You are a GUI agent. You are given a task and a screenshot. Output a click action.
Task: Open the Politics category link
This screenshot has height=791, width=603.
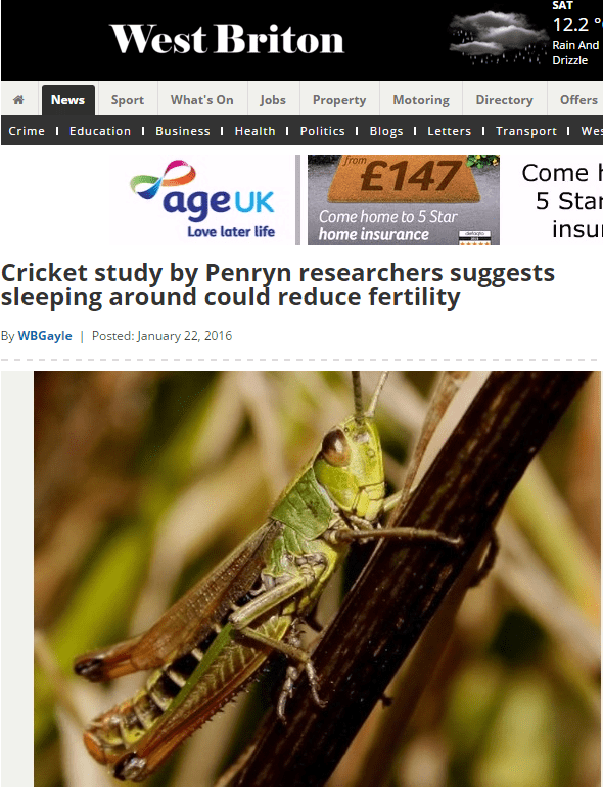click(x=322, y=131)
